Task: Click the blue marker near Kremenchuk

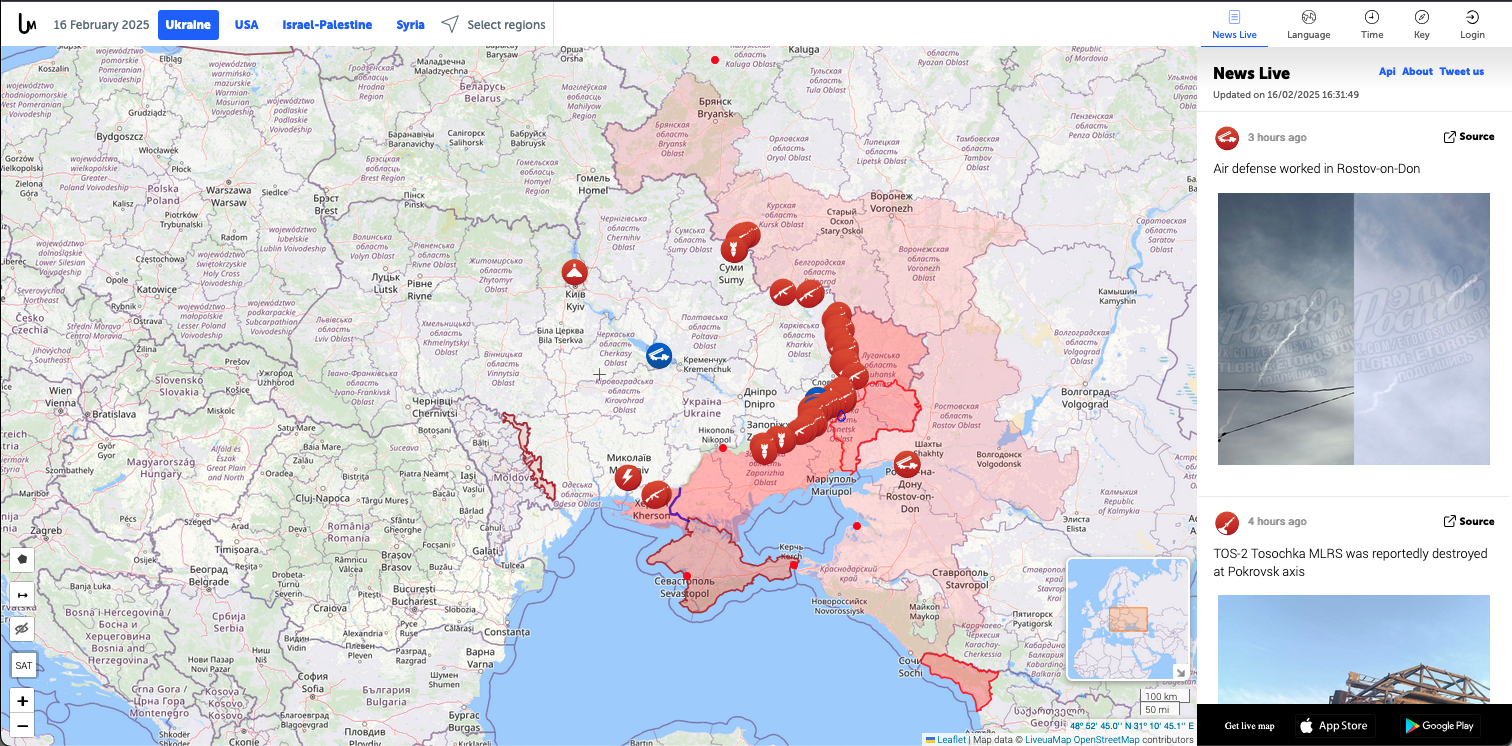Action: click(x=659, y=355)
